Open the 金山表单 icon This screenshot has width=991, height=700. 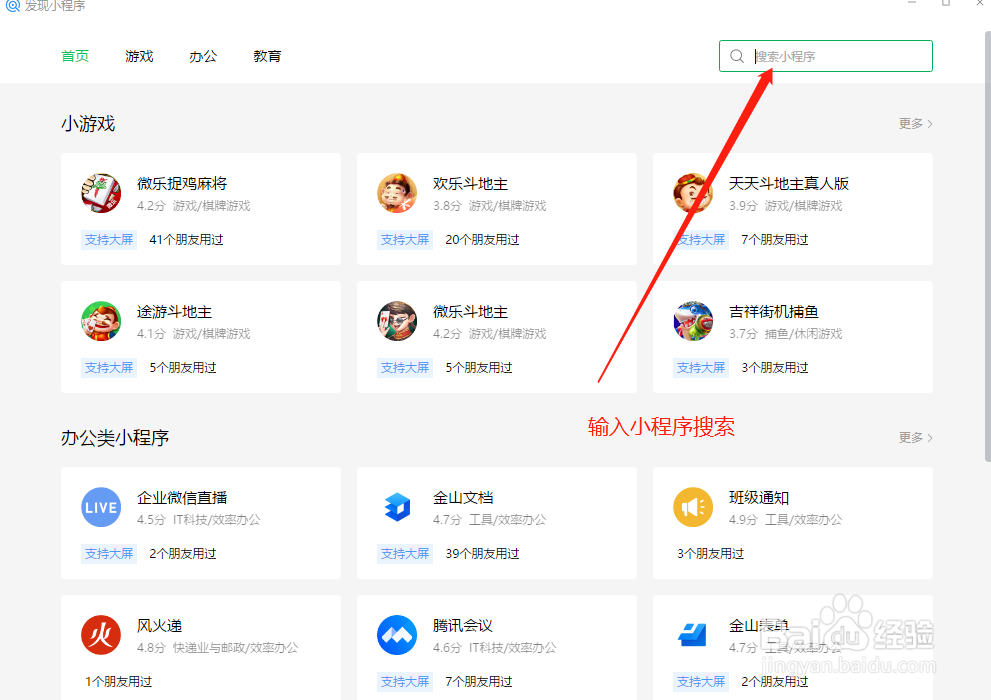693,635
